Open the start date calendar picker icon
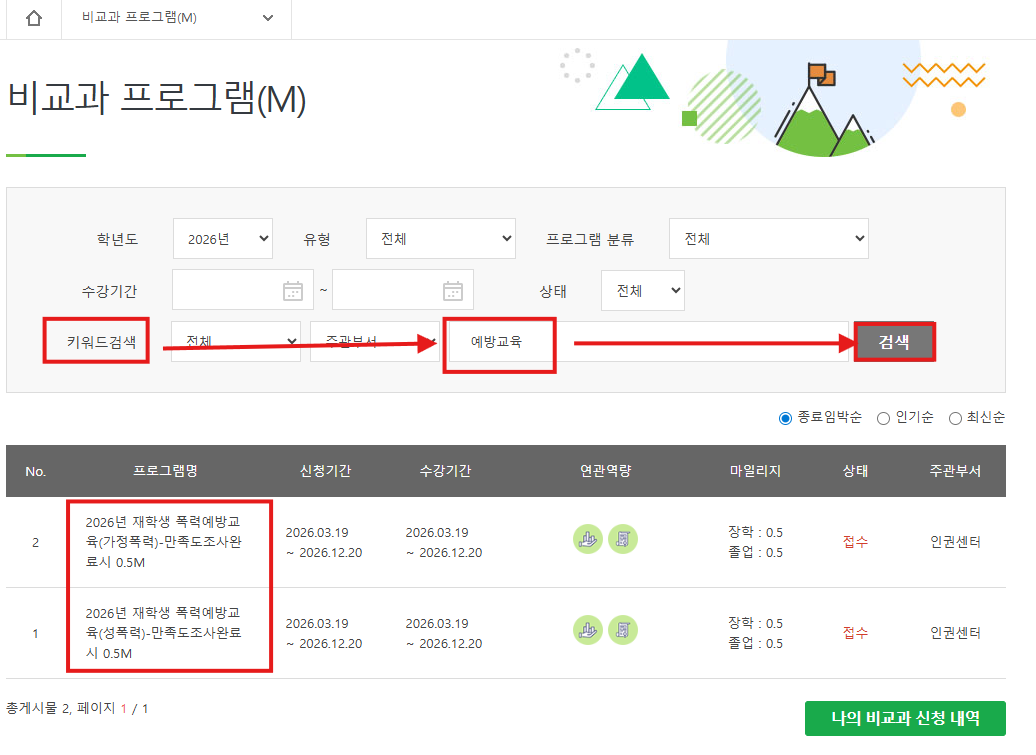This screenshot has height=755, width=1036. [x=293, y=291]
